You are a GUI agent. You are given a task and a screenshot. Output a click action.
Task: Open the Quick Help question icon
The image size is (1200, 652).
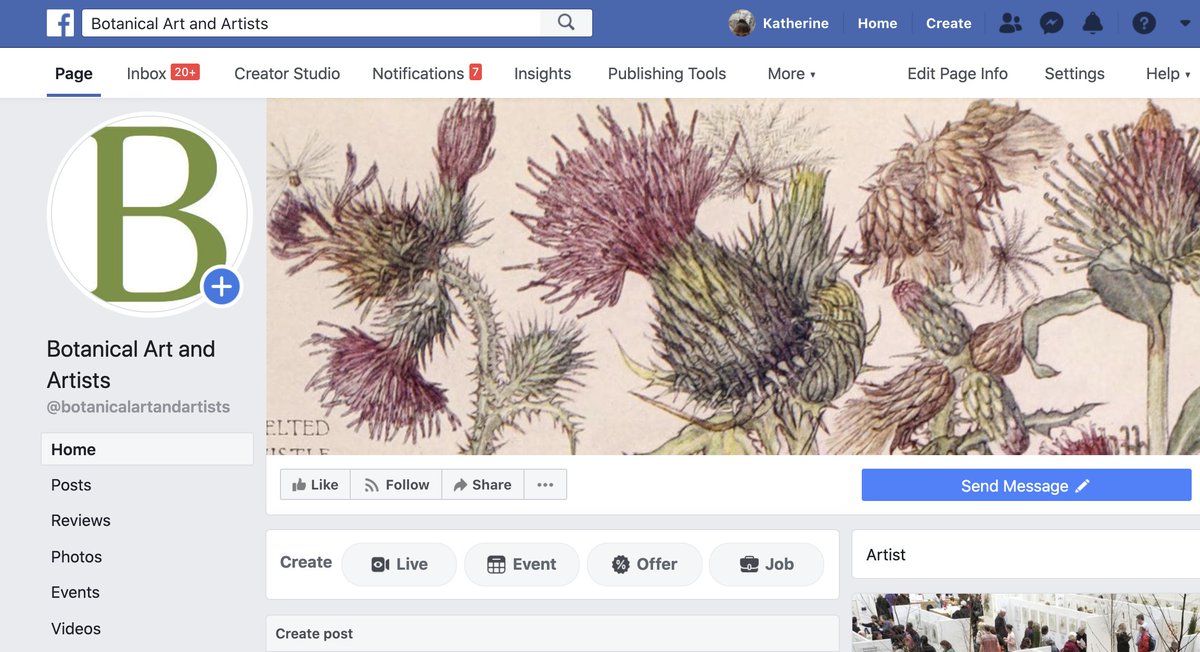point(1144,23)
